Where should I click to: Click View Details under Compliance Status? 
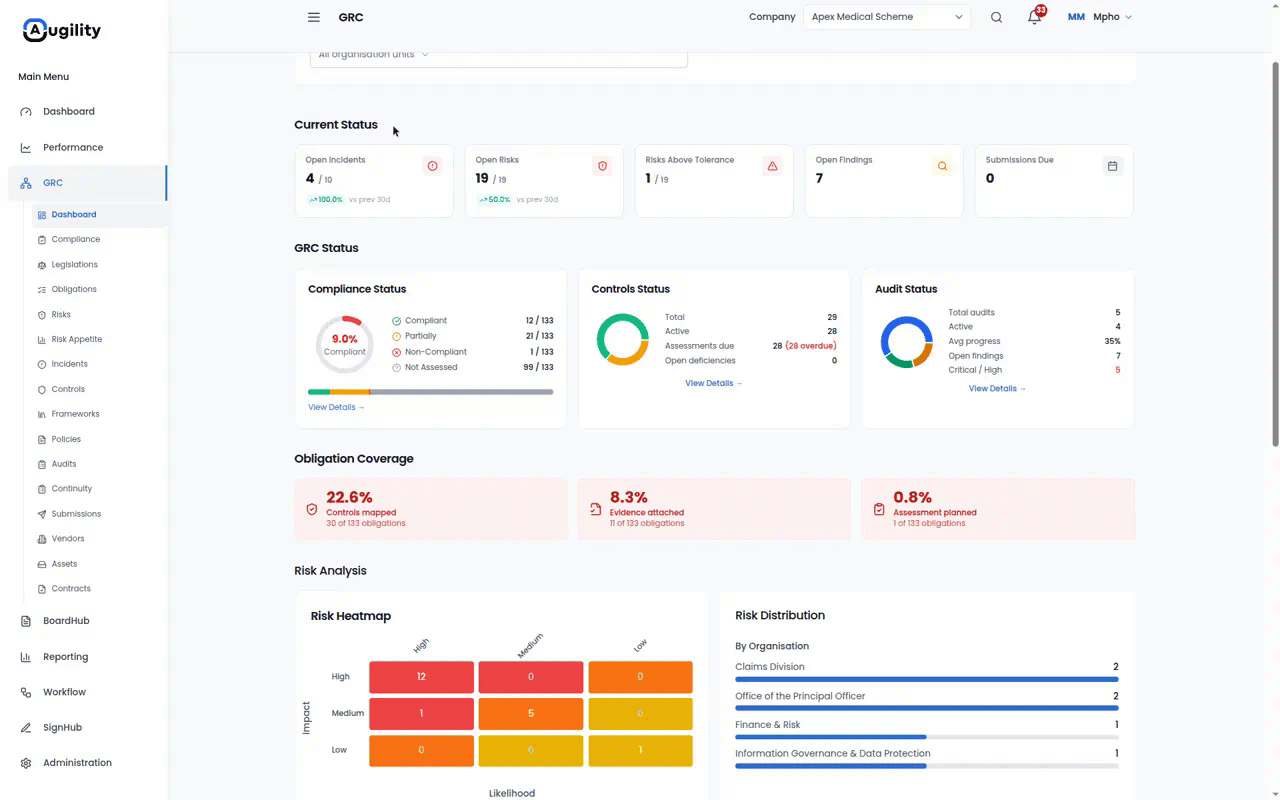pos(336,407)
